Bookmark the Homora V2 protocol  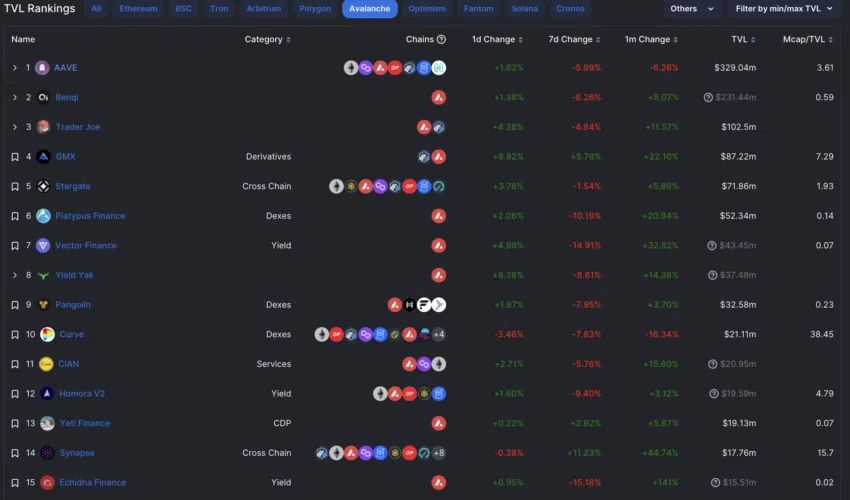[x=15, y=394]
